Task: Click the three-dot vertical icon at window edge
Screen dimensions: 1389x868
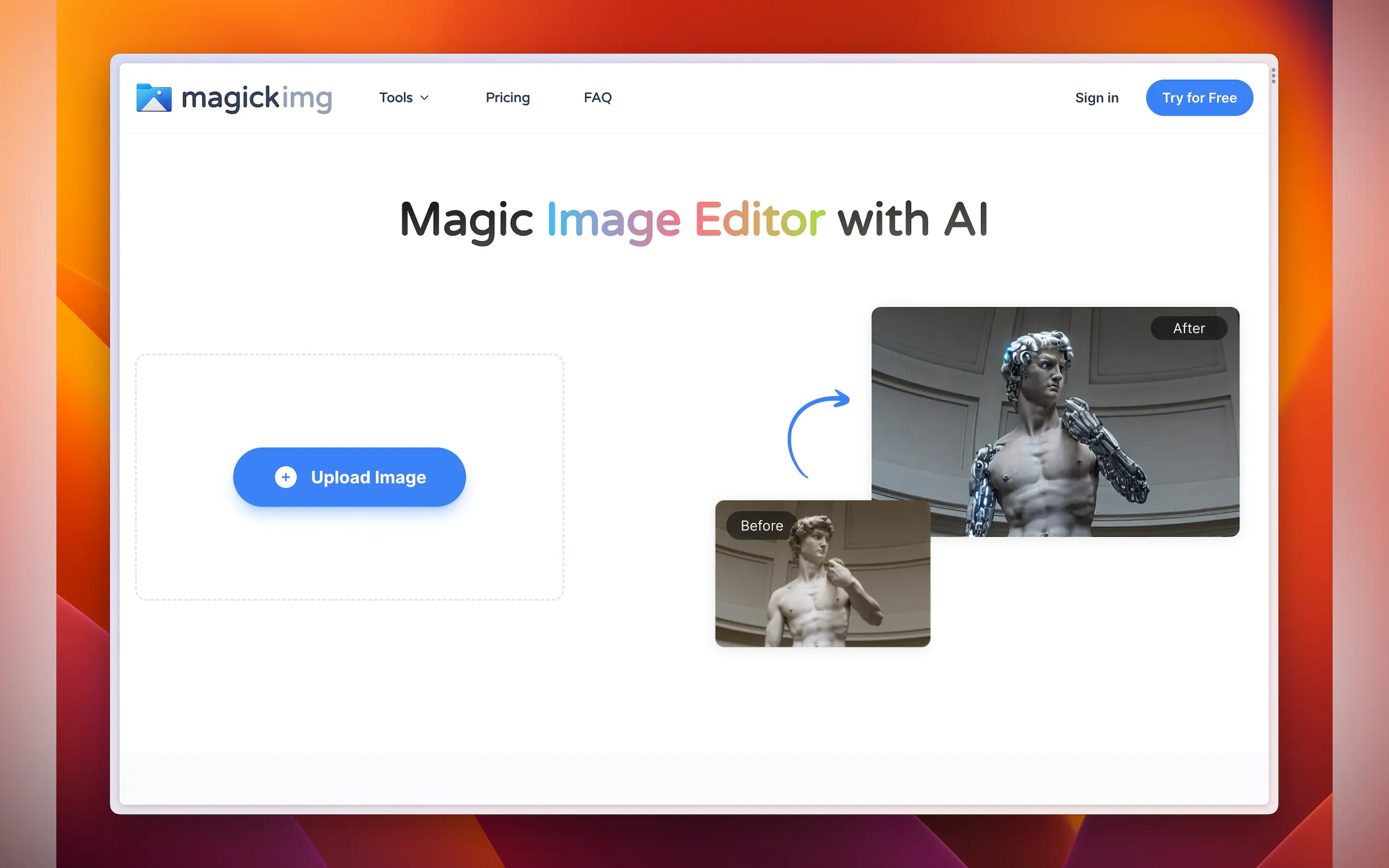Action: tap(1273, 76)
